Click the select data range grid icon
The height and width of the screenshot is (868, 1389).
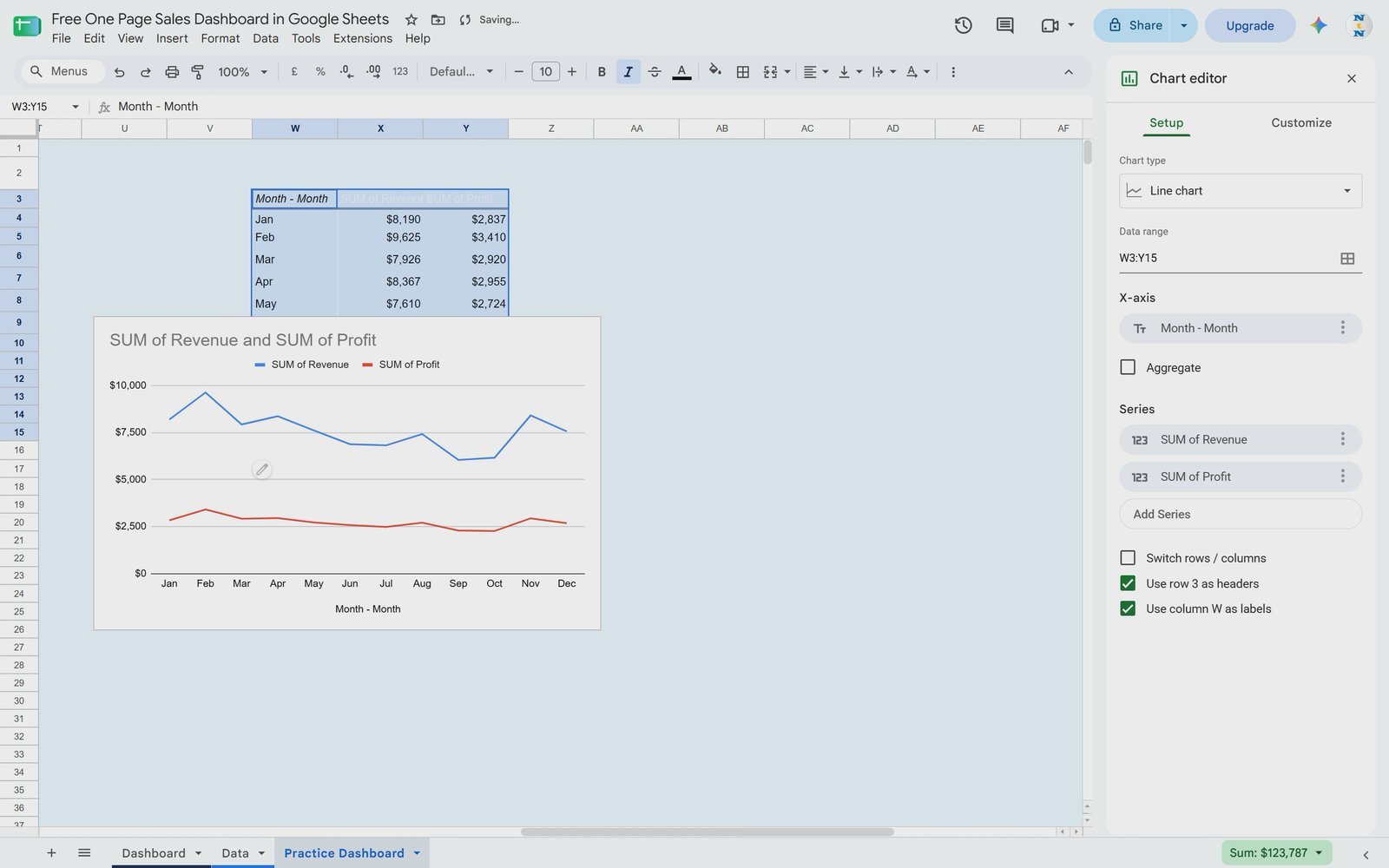1347,258
